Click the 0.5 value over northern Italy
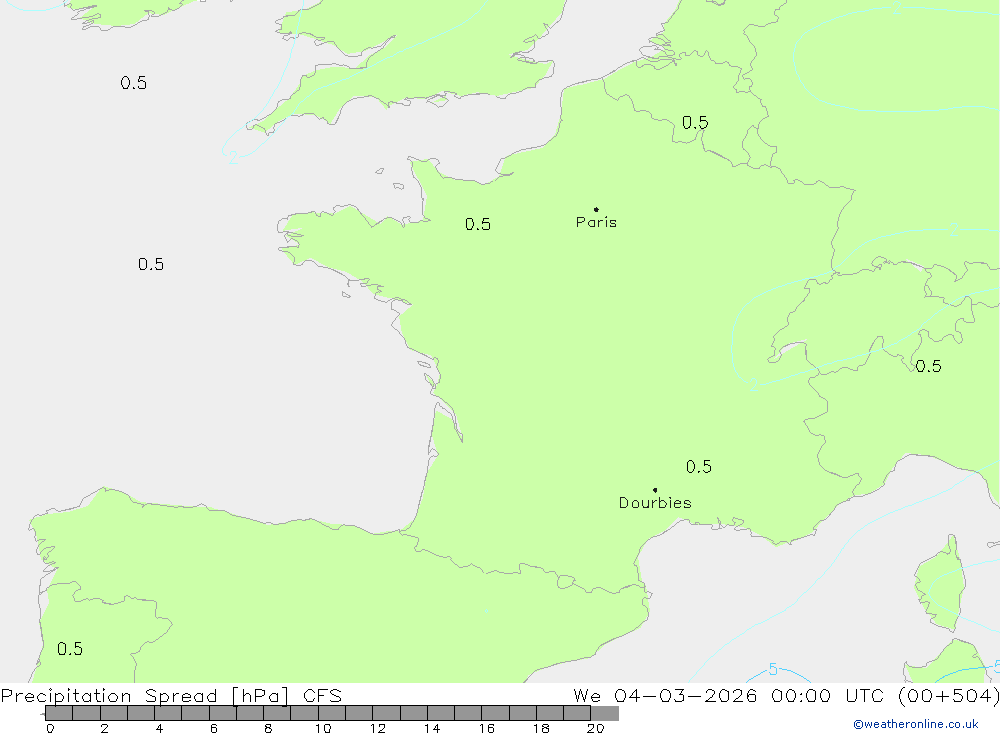Screen dimensions: 1000x733 pos(929,366)
